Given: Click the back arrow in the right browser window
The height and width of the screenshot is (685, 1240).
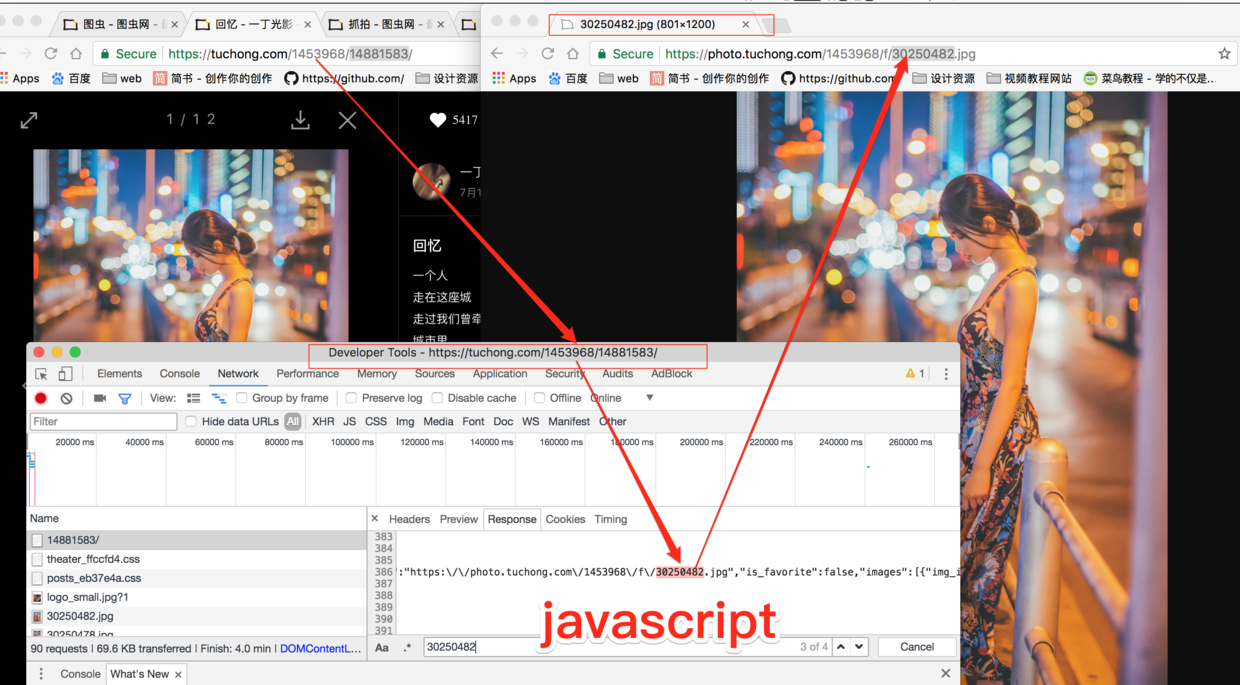Looking at the screenshot, I should (x=497, y=54).
